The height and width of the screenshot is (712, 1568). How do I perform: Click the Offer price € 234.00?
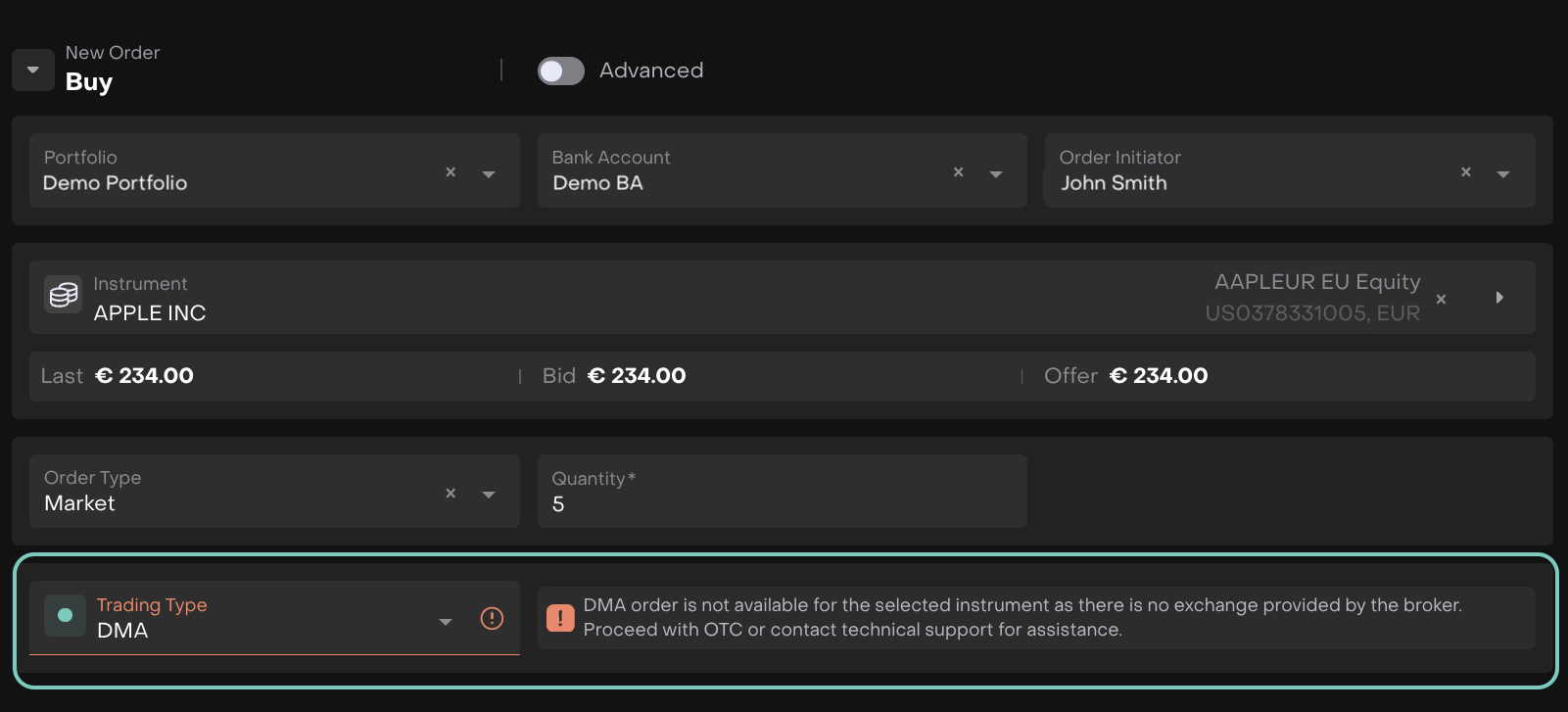1159,376
